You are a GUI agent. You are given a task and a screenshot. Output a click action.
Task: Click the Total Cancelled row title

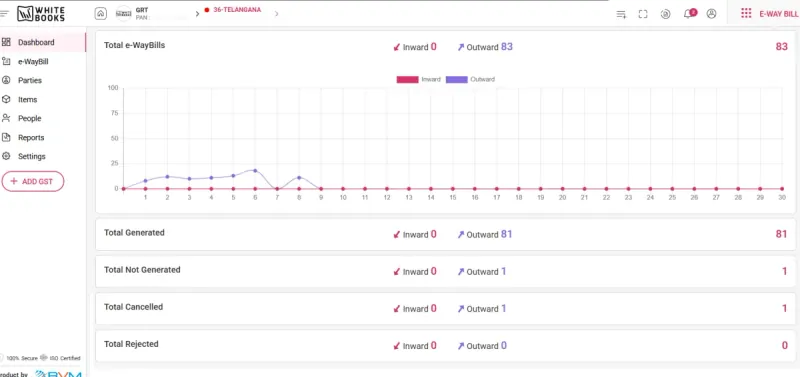click(x=134, y=307)
